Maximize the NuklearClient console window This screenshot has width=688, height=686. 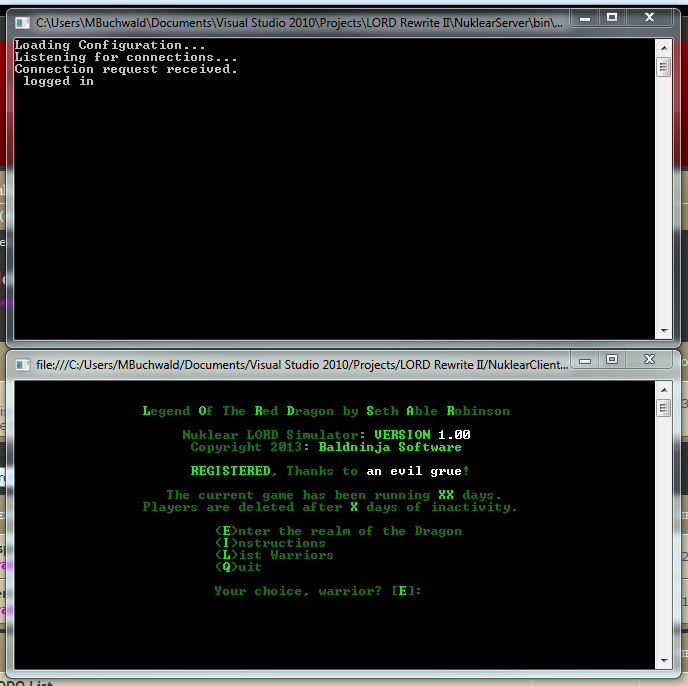(612, 360)
